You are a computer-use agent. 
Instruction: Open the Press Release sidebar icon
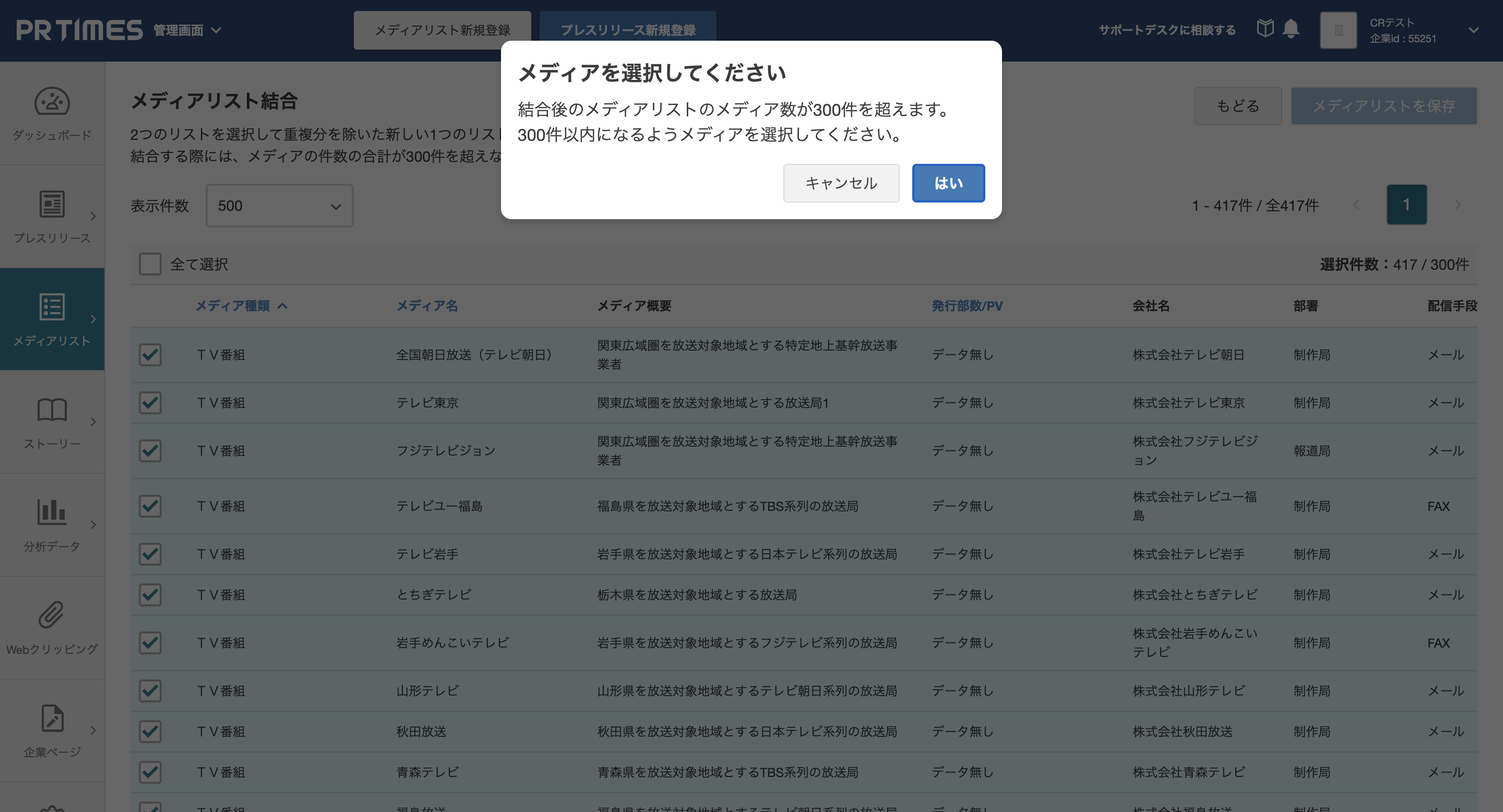tap(52, 204)
